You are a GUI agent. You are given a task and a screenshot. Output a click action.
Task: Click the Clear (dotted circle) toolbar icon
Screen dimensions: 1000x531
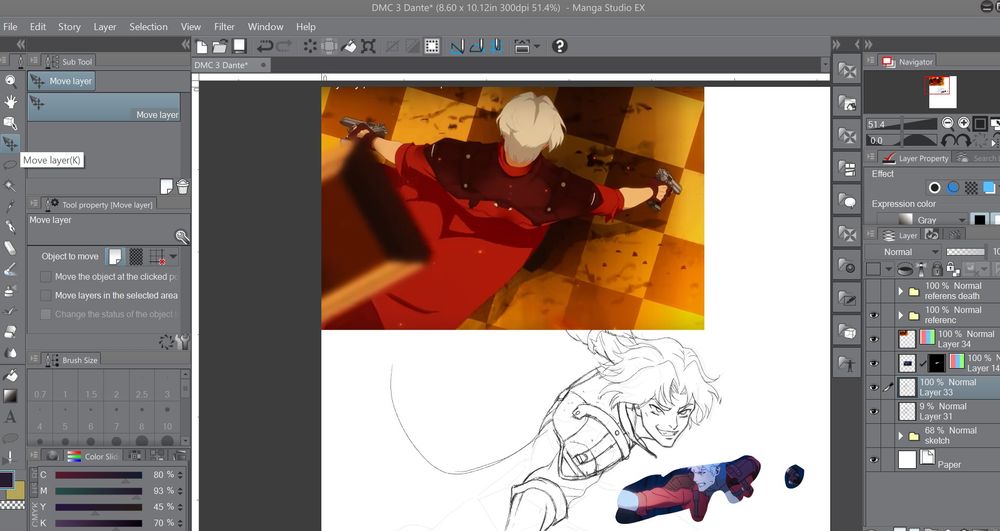[310, 46]
